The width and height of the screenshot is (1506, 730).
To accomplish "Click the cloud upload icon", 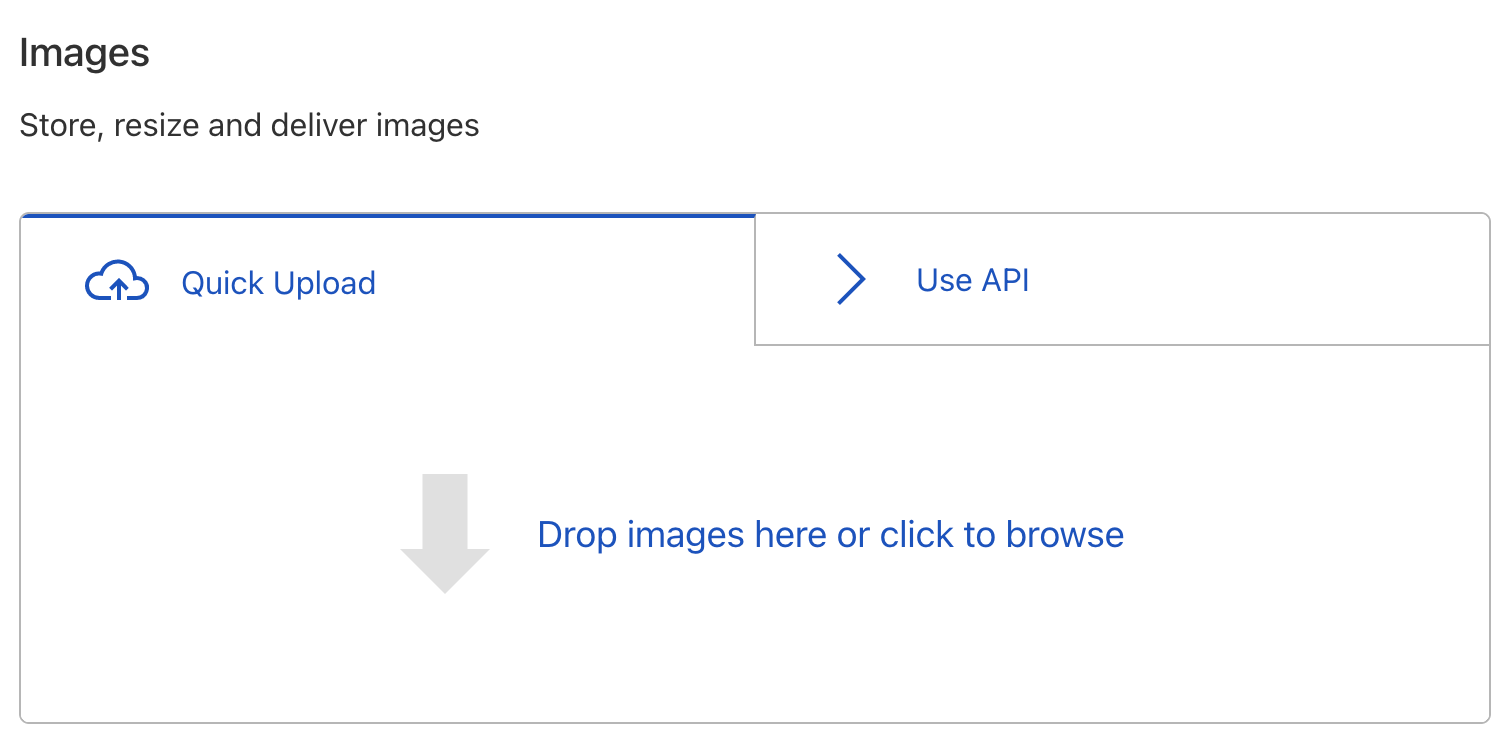I will coord(117,283).
